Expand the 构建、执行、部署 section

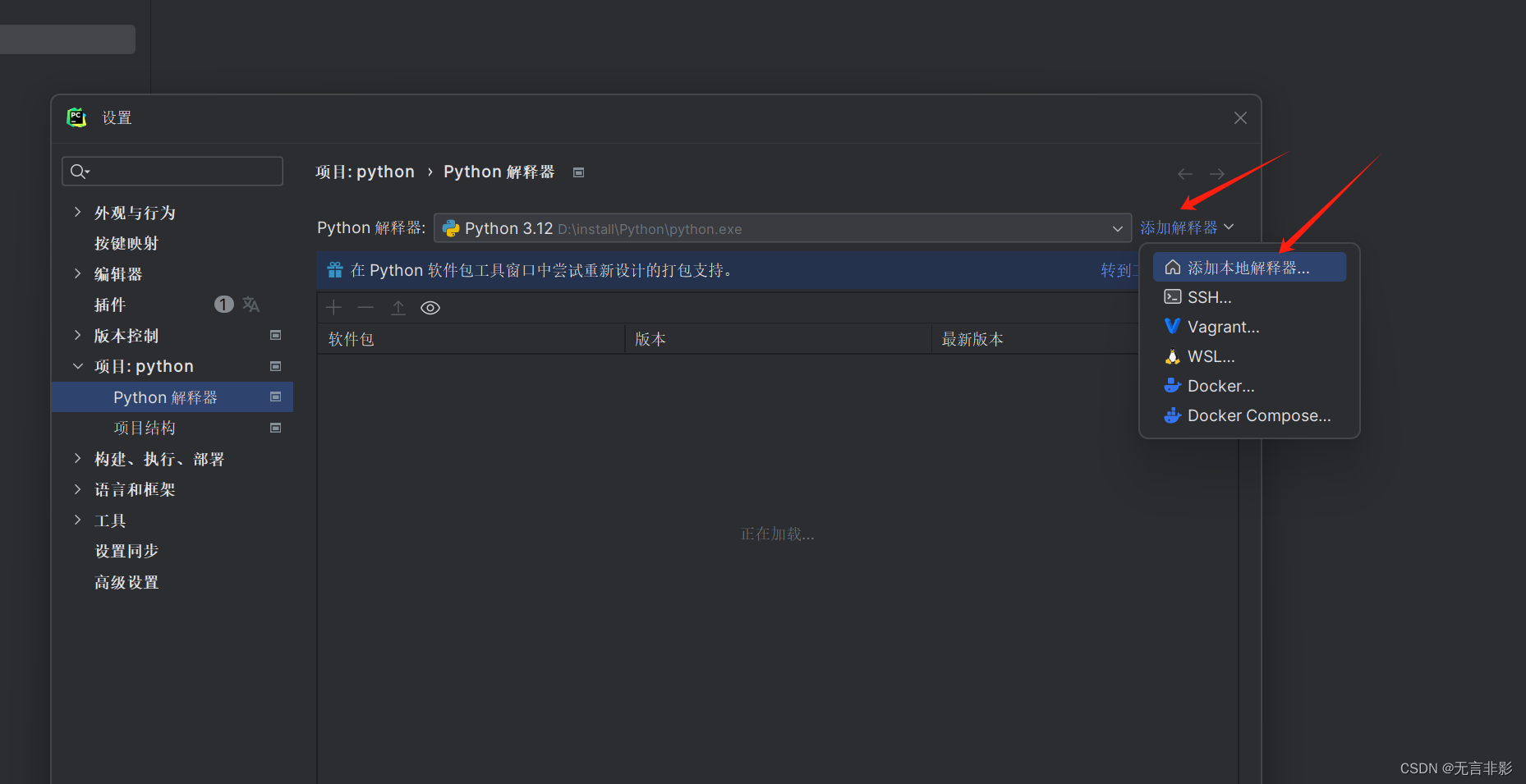[77, 458]
